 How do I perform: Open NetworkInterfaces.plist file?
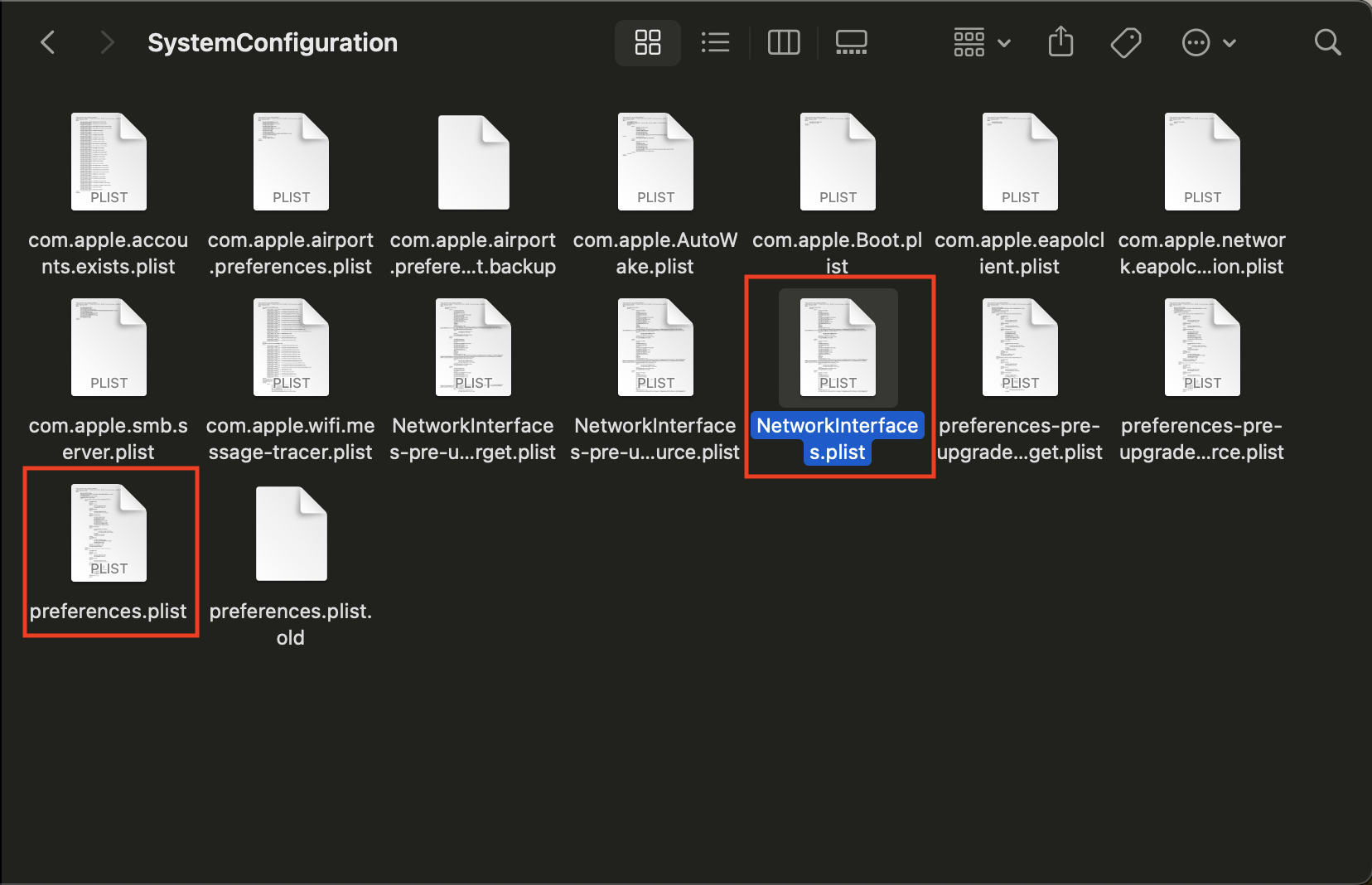click(838, 348)
